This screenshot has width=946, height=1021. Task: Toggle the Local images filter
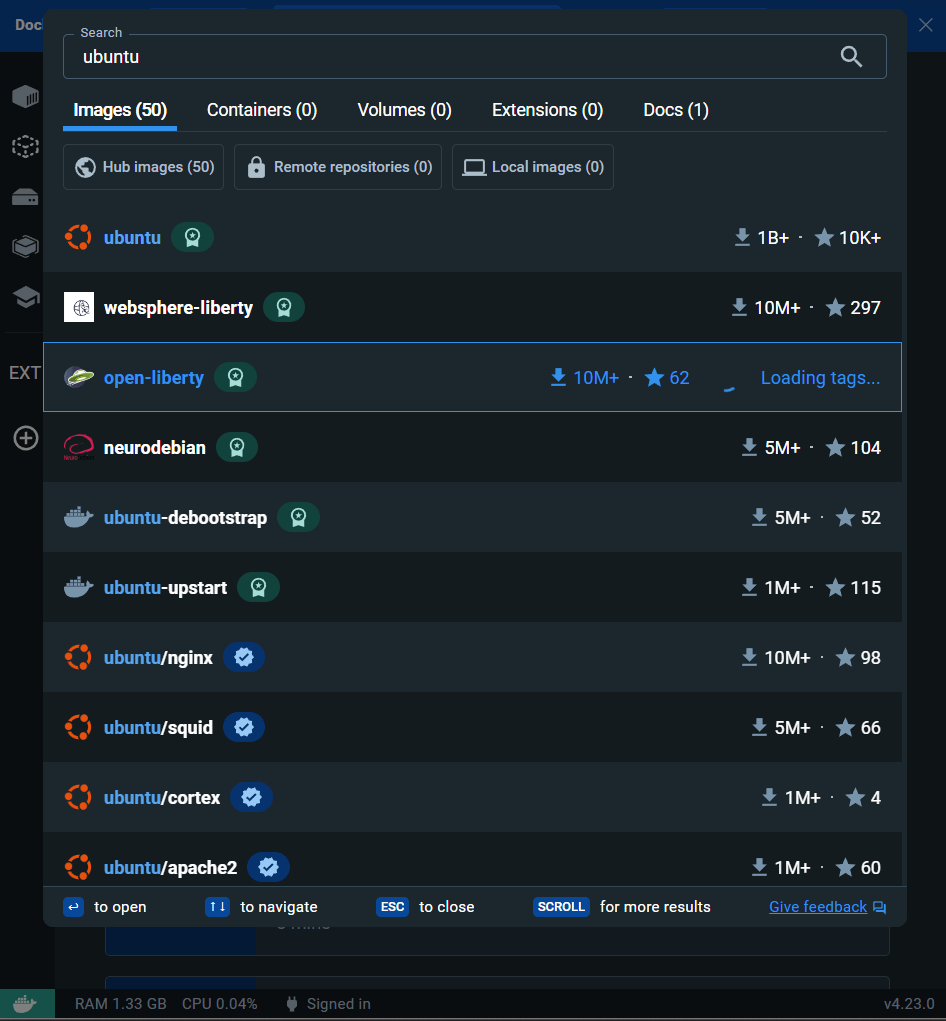(x=533, y=167)
